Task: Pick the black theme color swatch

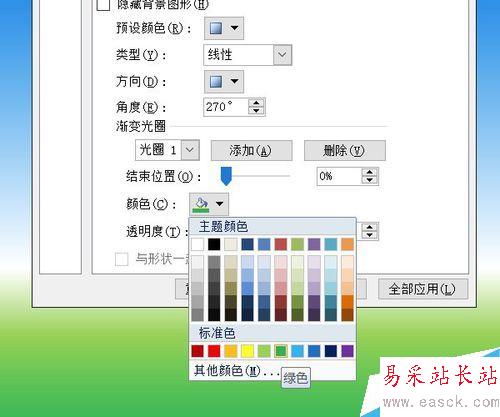Action: pyautogui.click(x=214, y=244)
